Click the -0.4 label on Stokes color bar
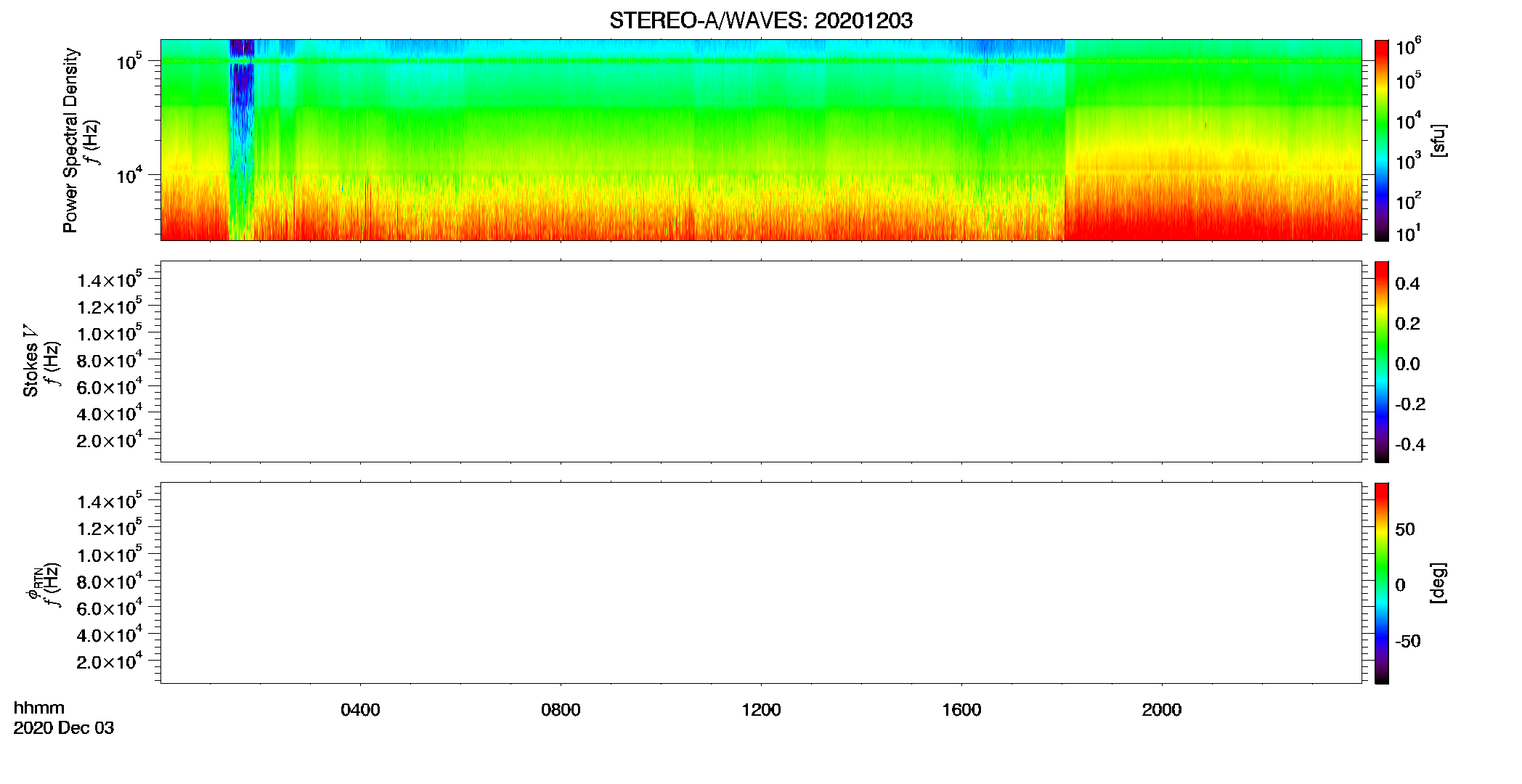The height and width of the screenshot is (784, 1522). 1410,445
